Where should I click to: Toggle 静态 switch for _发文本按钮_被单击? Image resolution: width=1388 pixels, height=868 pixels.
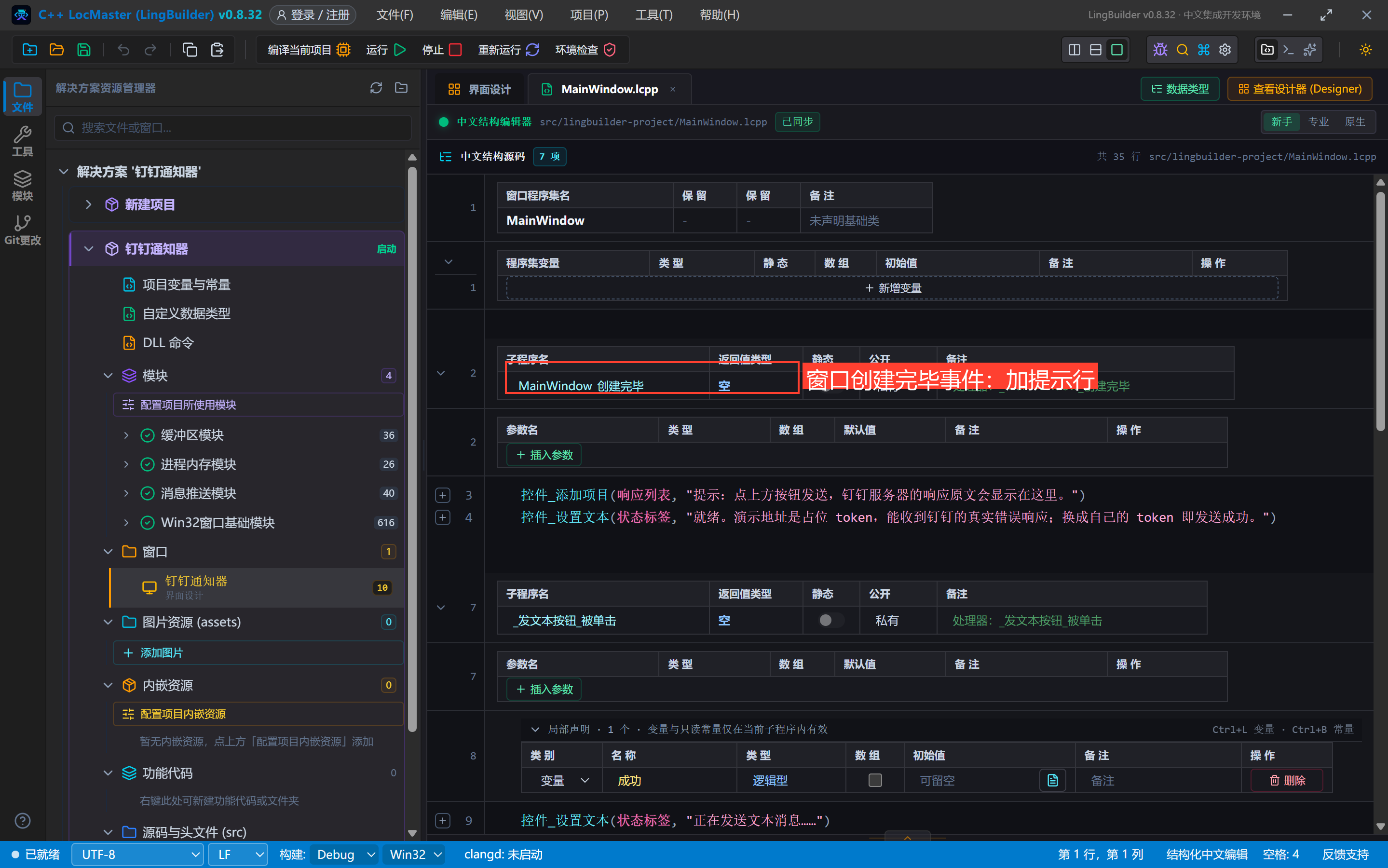[830, 620]
